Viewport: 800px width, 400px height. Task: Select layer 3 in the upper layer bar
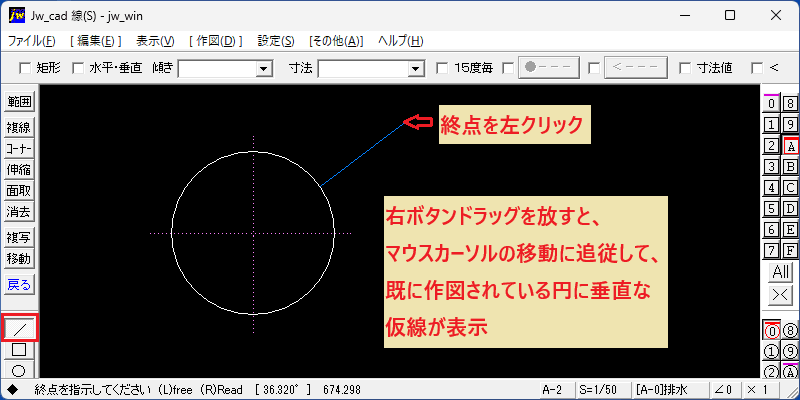(771, 166)
